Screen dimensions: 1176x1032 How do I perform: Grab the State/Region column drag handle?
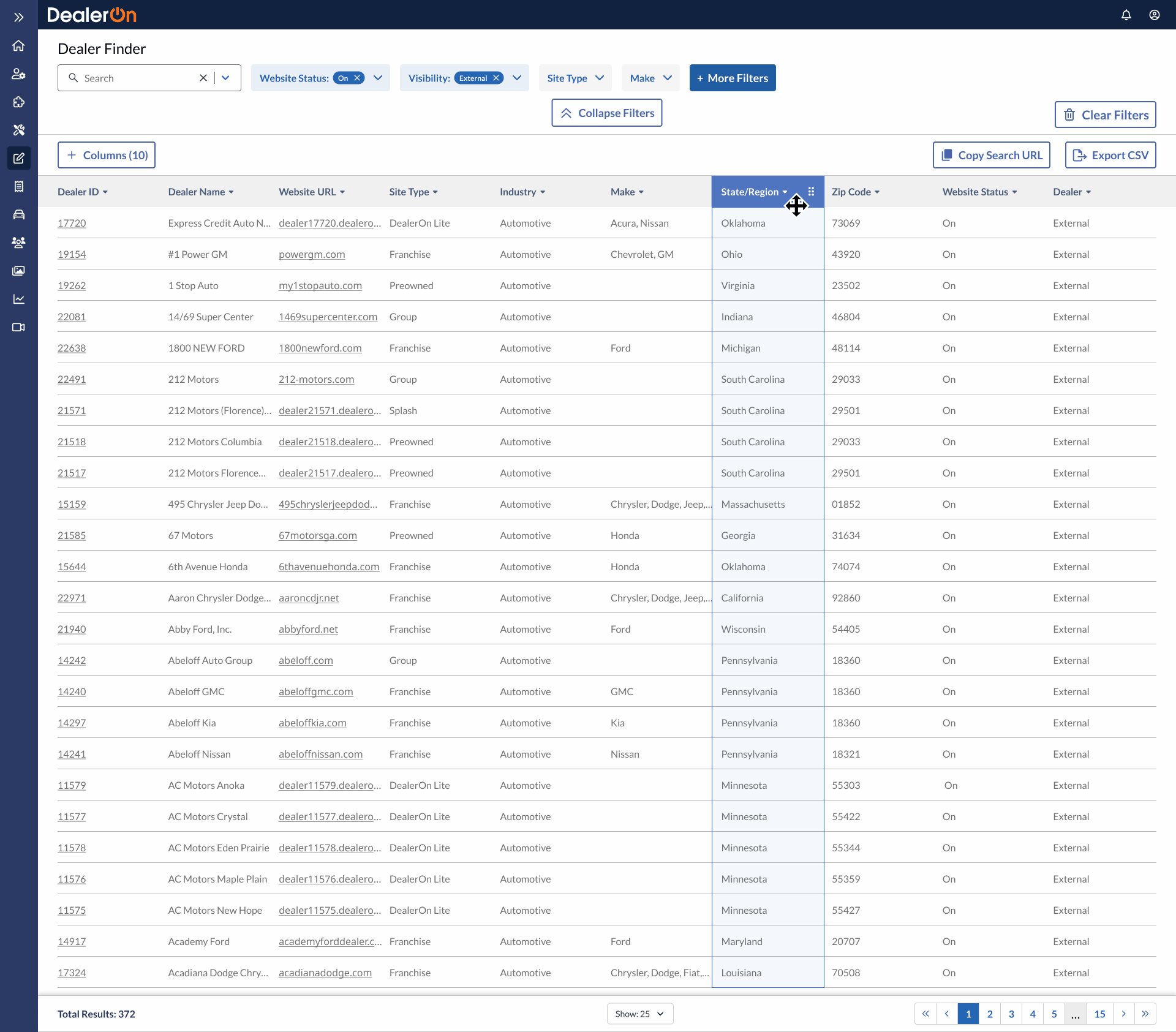tap(811, 192)
